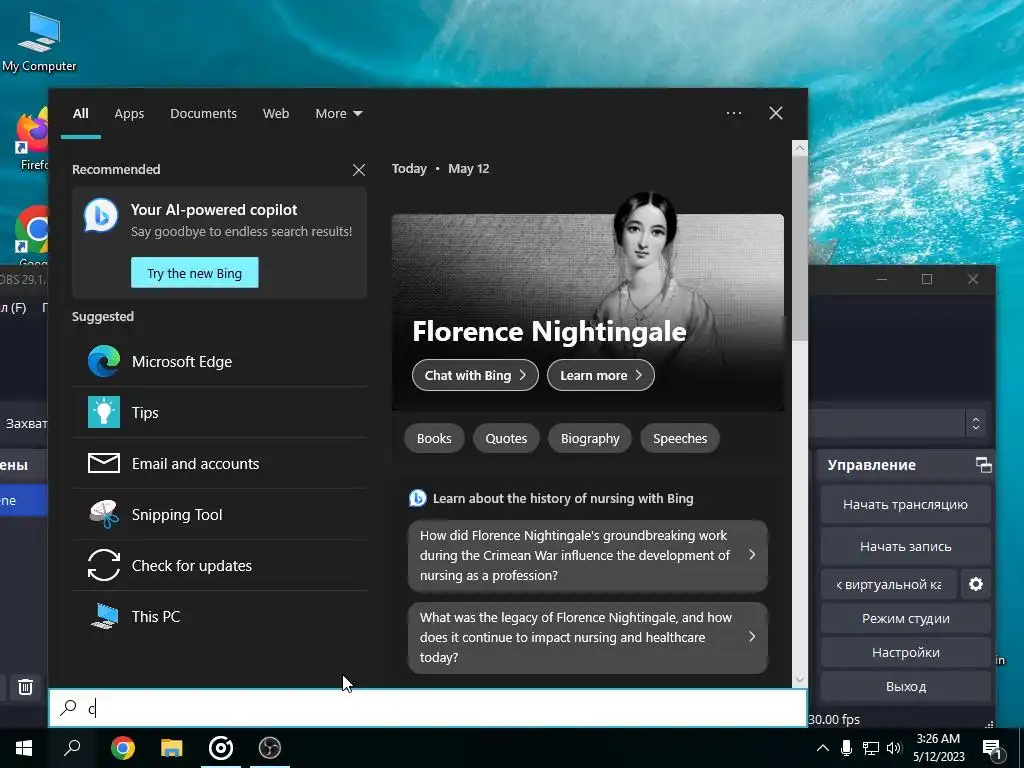The height and width of the screenshot is (768, 1024).
Task: Click Начать трансляцию in OBS
Action: pyautogui.click(x=905, y=504)
